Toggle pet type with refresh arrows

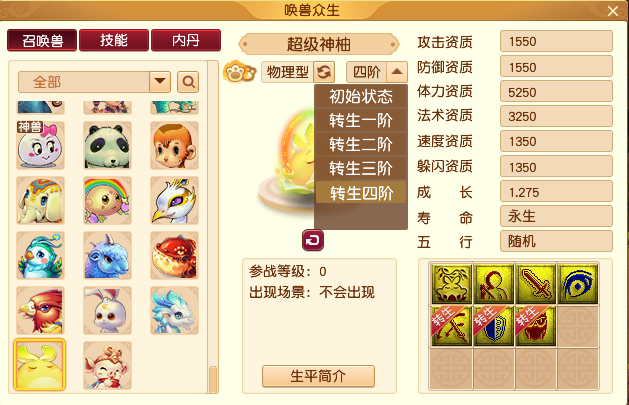pos(323,72)
